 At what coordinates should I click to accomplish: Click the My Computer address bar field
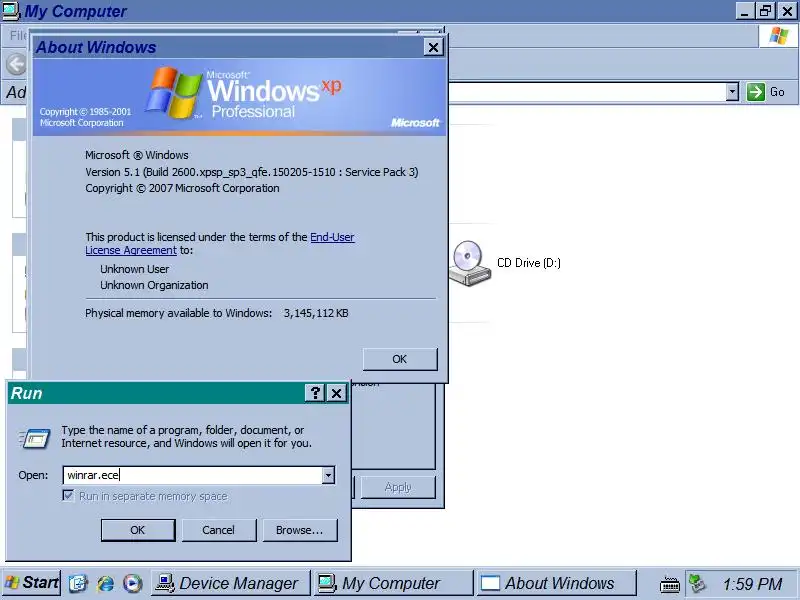(x=587, y=92)
